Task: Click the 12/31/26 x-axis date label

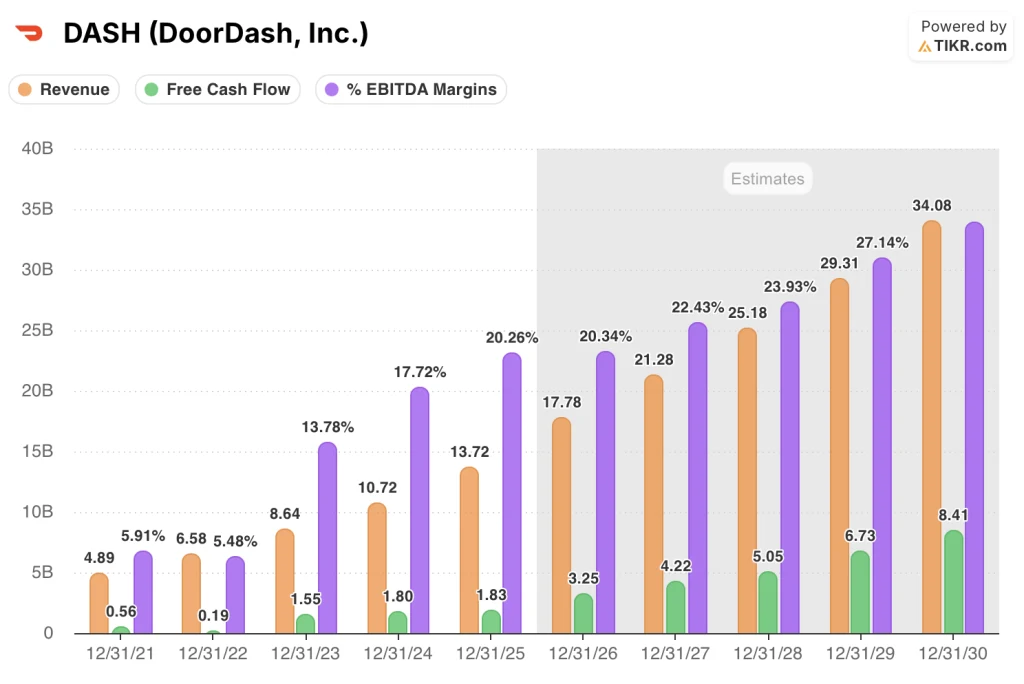Action: click(583, 653)
